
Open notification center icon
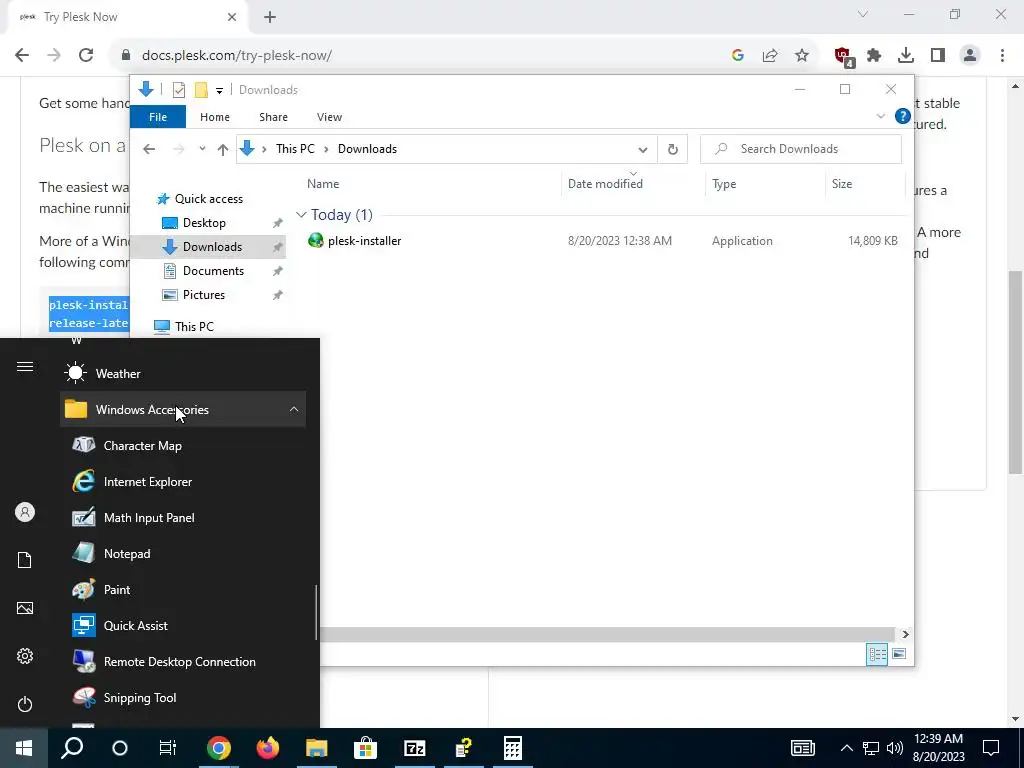pos(991,748)
